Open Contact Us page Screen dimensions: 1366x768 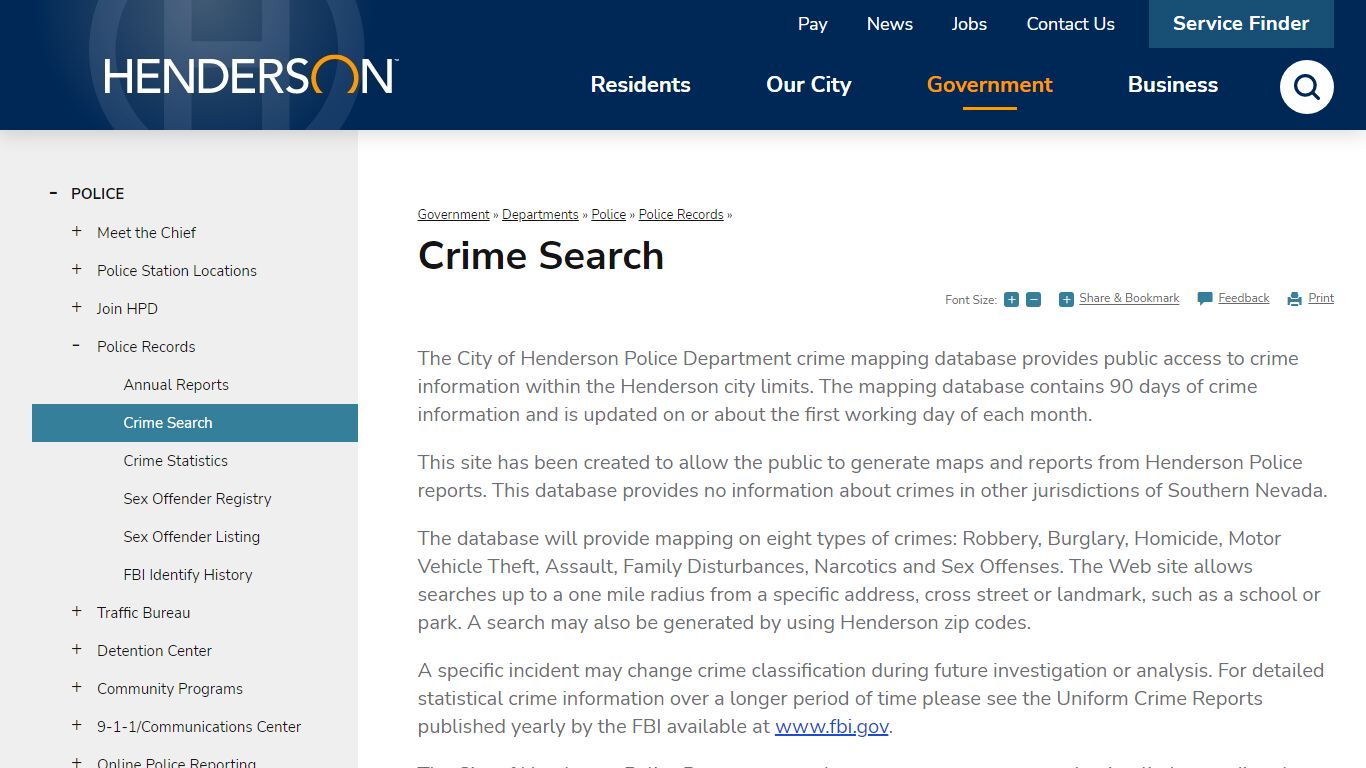1070,24
